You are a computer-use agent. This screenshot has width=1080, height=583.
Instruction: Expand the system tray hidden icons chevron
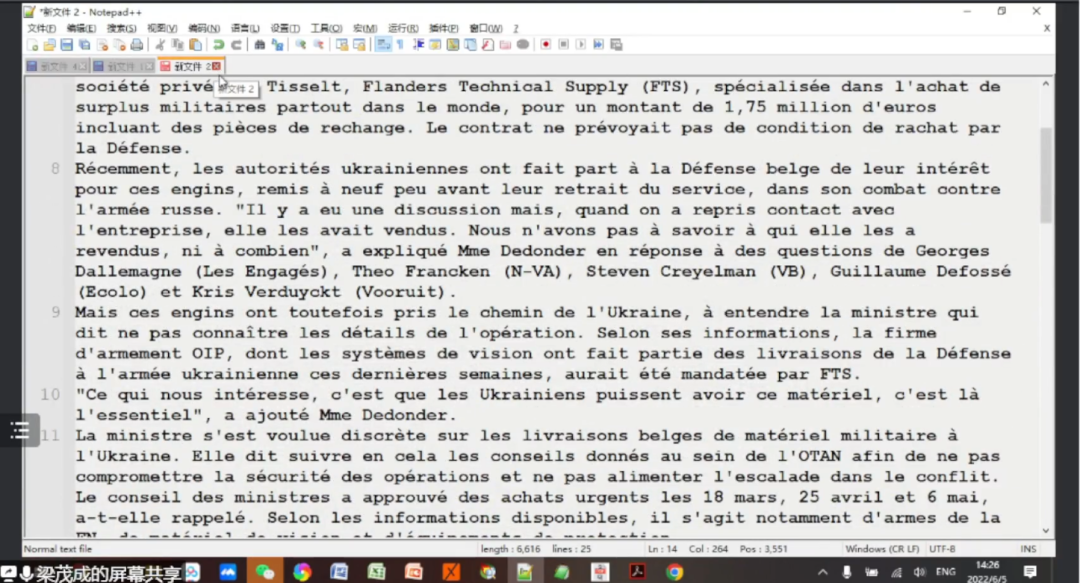point(822,572)
